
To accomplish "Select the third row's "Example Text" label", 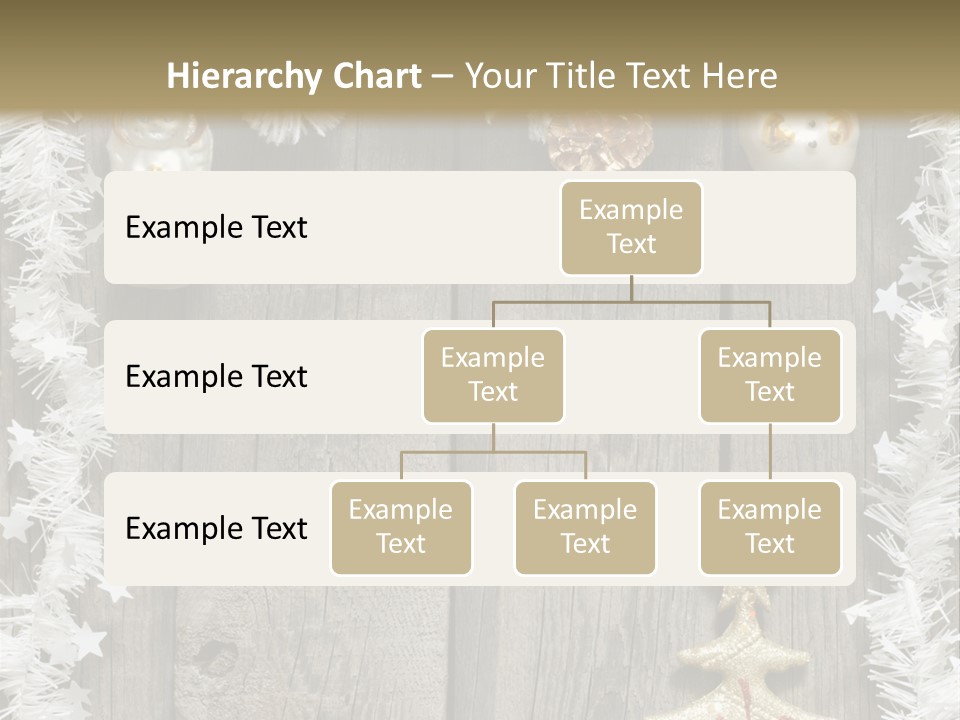I will pos(216,528).
